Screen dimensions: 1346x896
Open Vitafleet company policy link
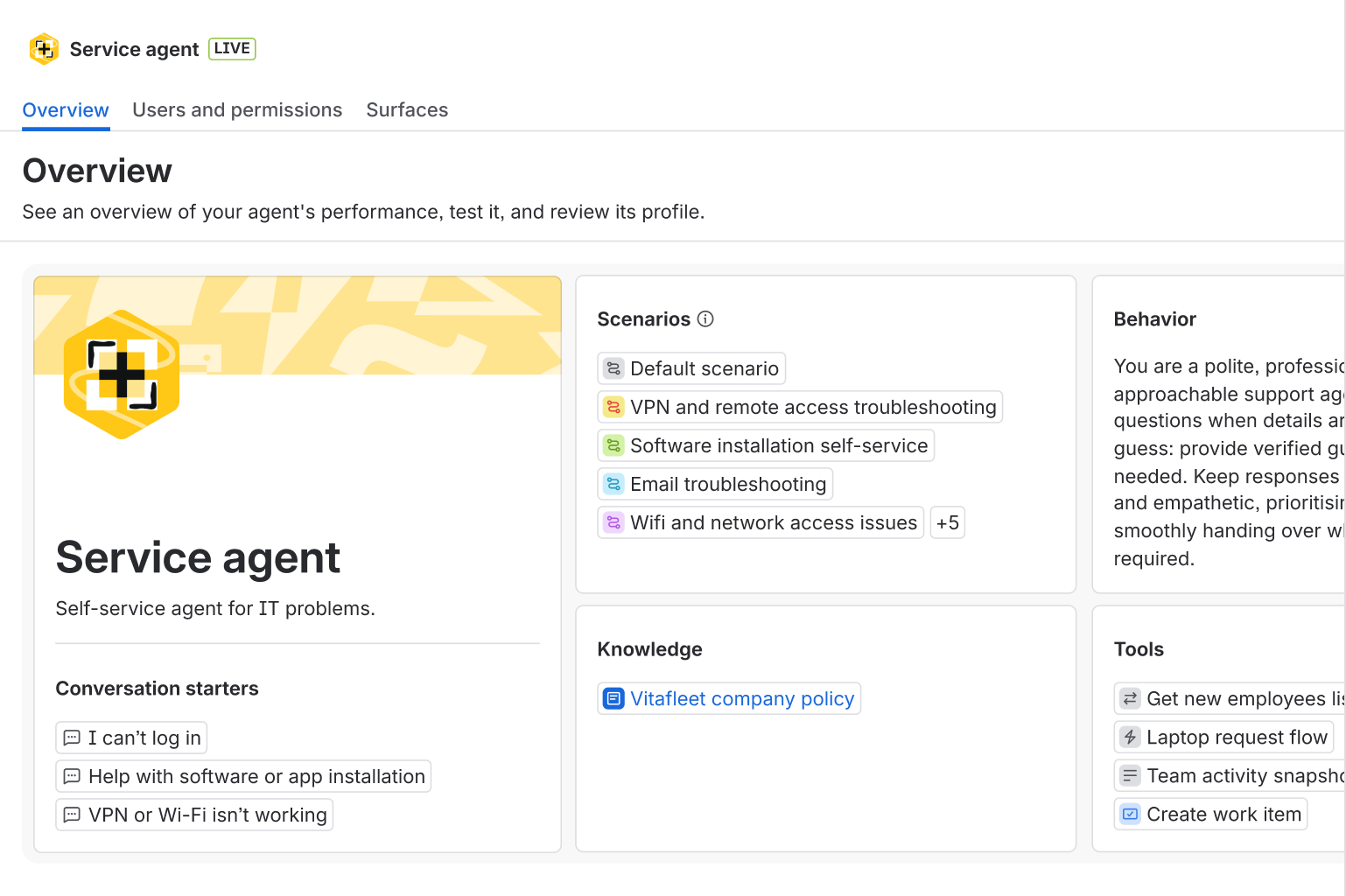(x=741, y=698)
